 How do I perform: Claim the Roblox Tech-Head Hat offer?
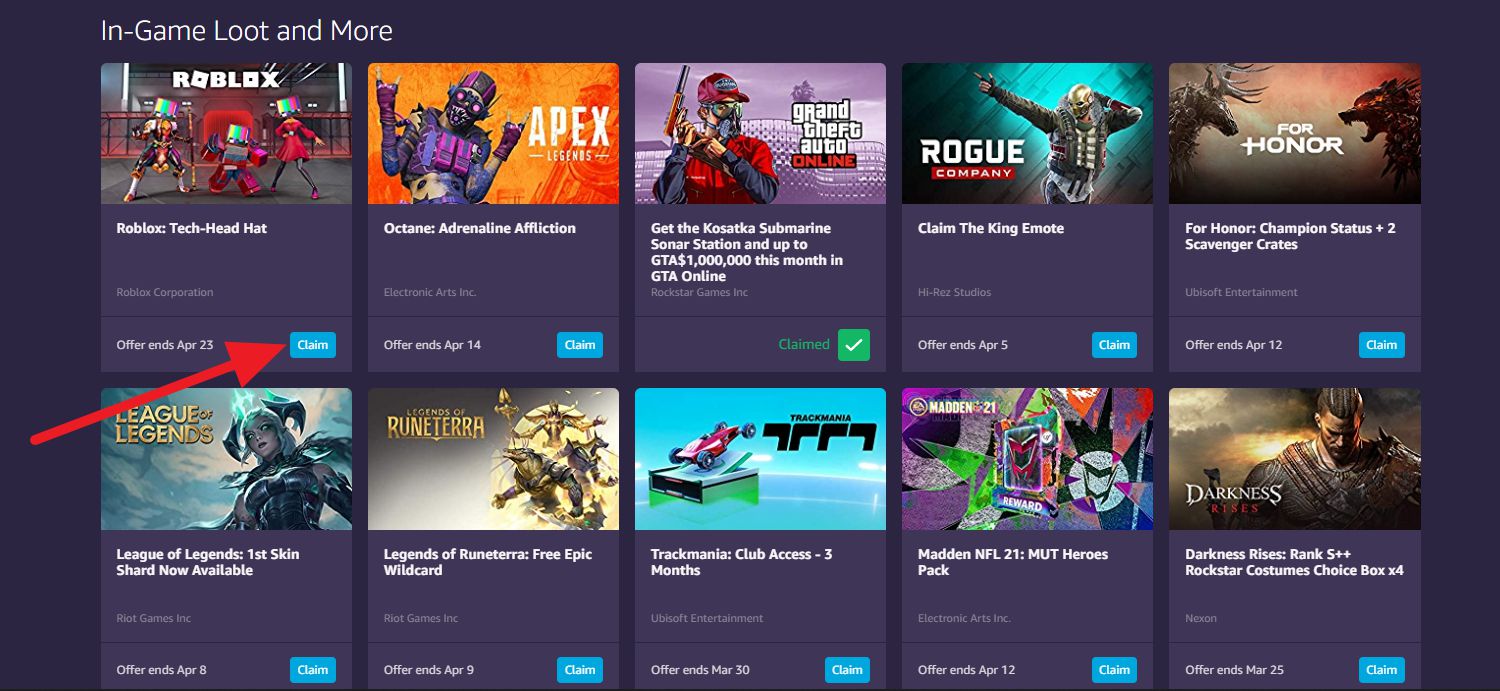pos(313,345)
